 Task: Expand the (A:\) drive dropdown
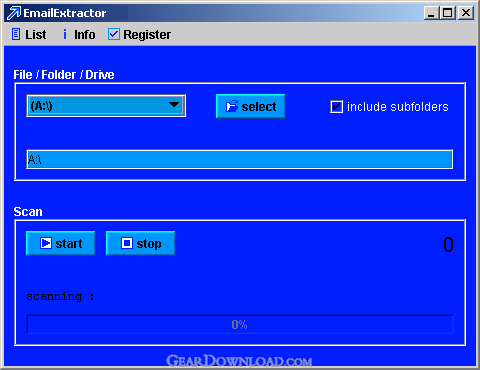pyautogui.click(x=106, y=106)
